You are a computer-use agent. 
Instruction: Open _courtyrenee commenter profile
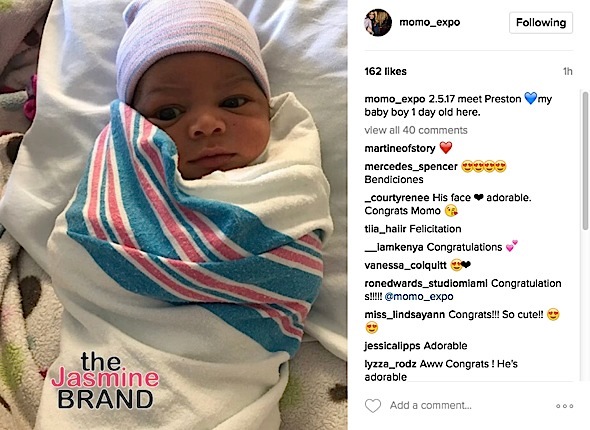click(x=397, y=198)
